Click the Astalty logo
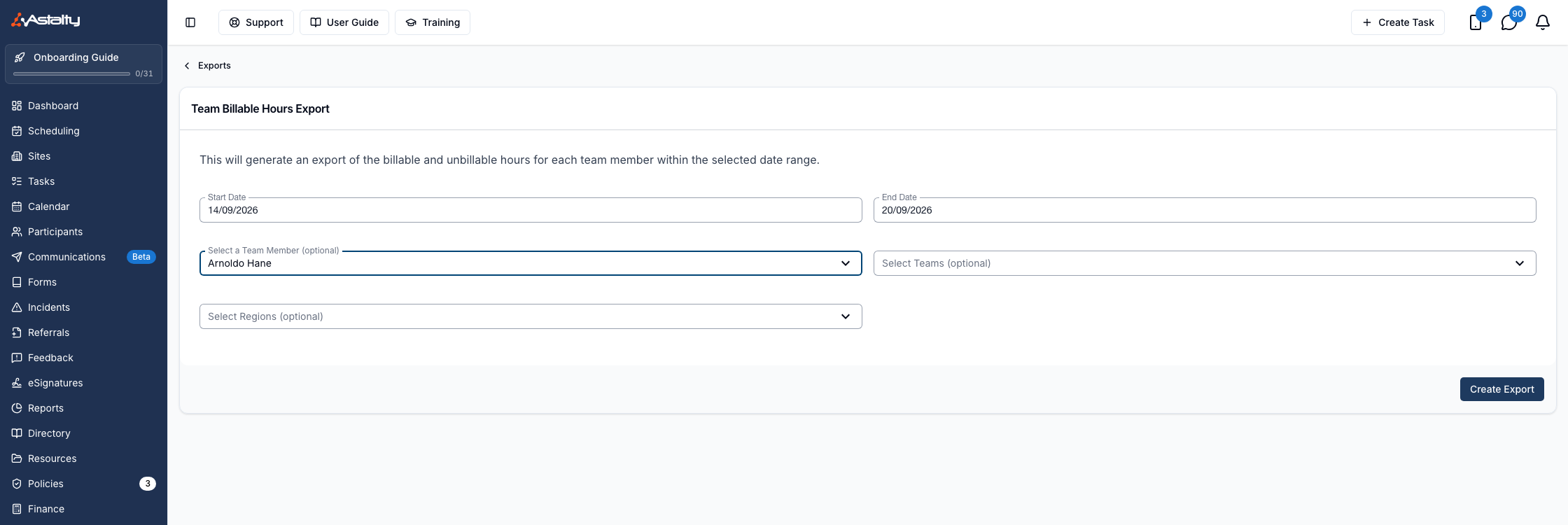The image size is (1568, 525). (45, 20)
